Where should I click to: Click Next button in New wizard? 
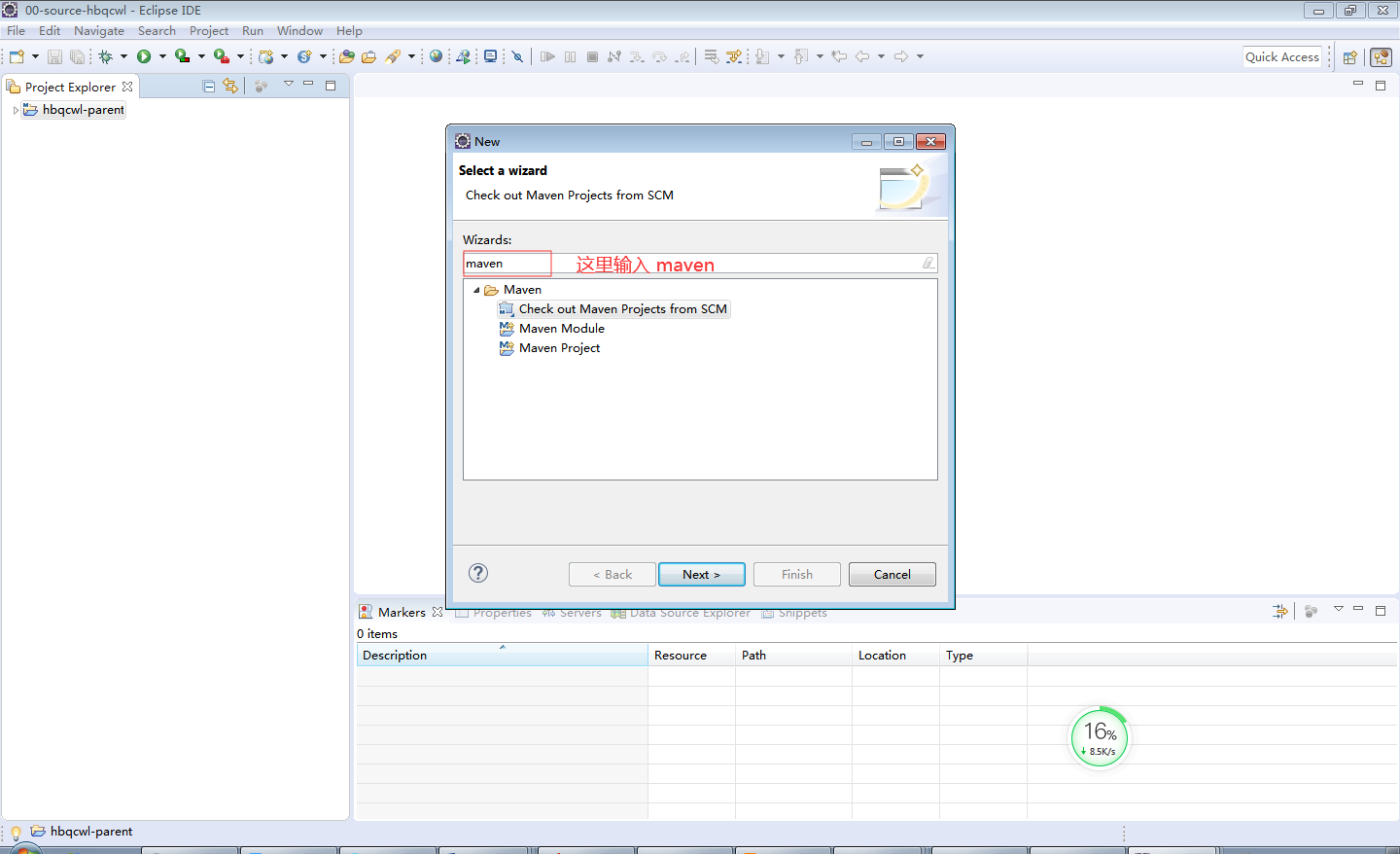(702, 575)
